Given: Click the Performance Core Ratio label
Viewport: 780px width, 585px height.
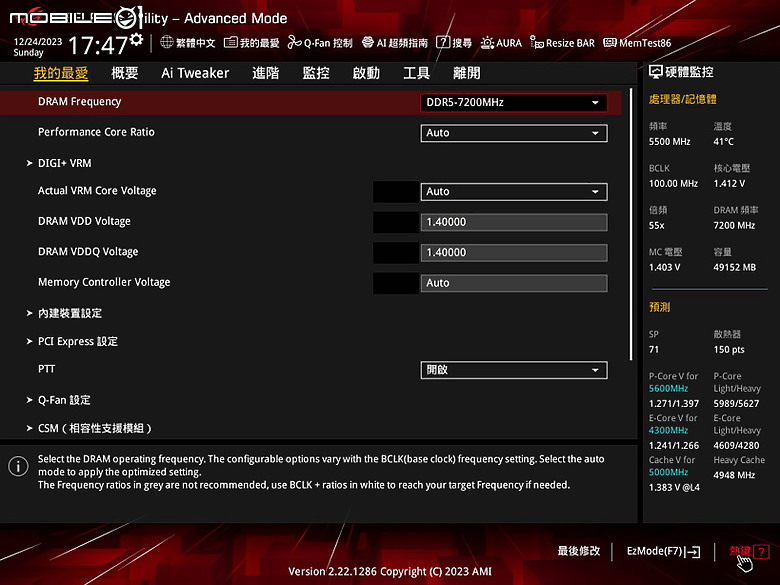Looking at the screenshot, I should [96, 132].
